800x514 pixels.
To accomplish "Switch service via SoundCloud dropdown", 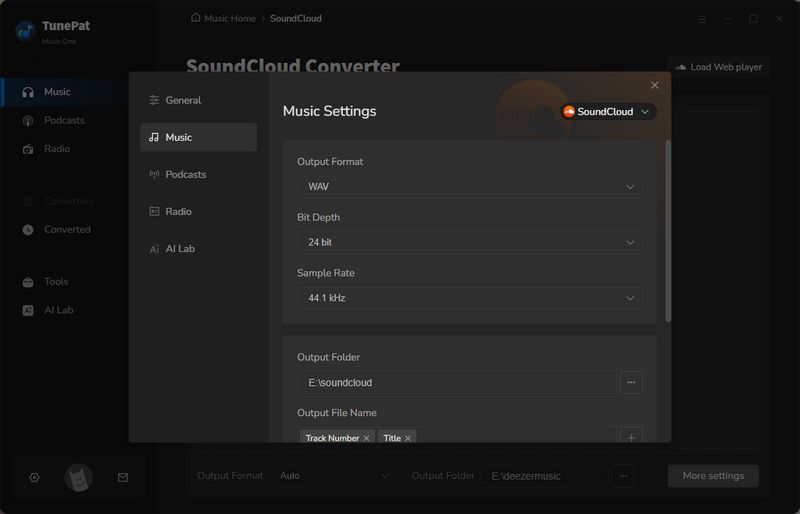I will click(x=607, y=112).
